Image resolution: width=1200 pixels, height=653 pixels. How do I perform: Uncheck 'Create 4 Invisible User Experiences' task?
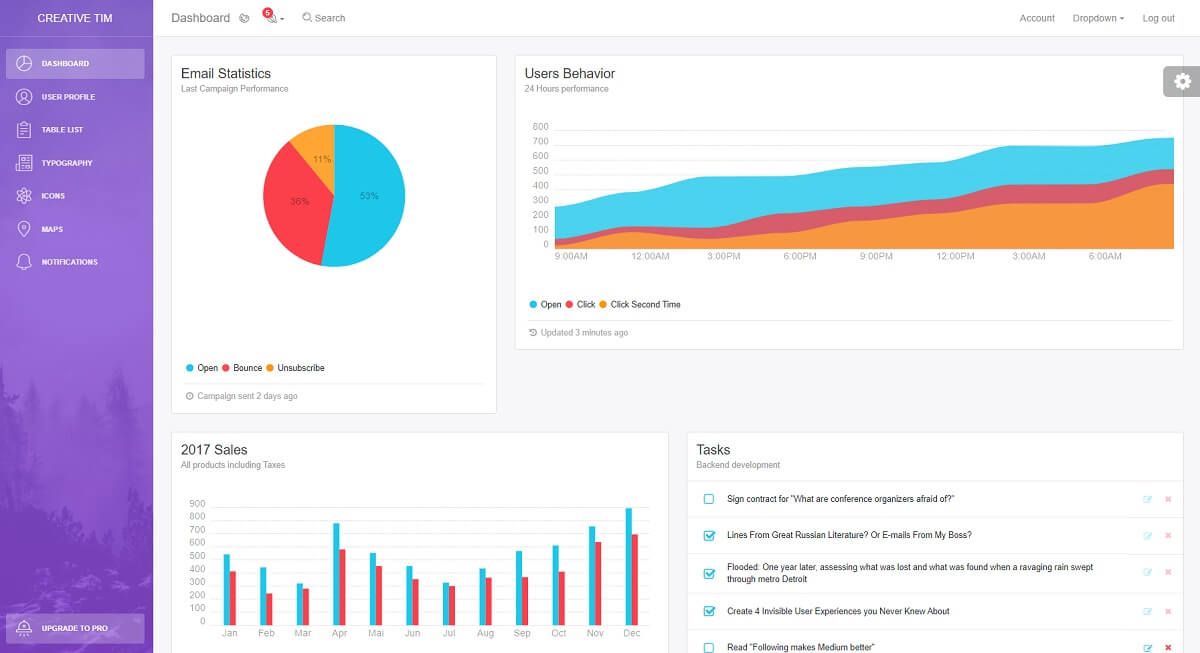pos(708,609)
